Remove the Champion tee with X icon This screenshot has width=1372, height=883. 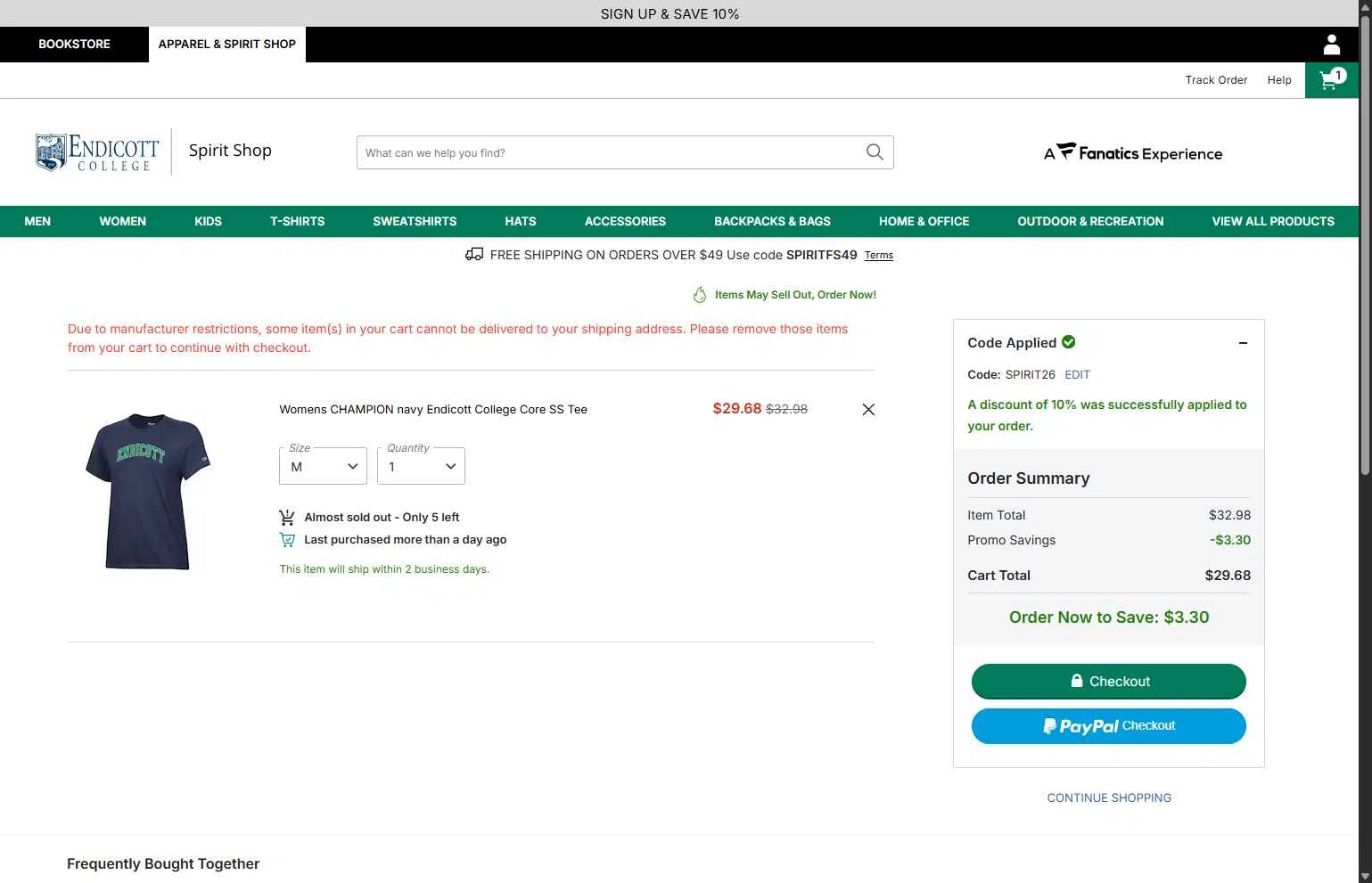pos(868,410)
